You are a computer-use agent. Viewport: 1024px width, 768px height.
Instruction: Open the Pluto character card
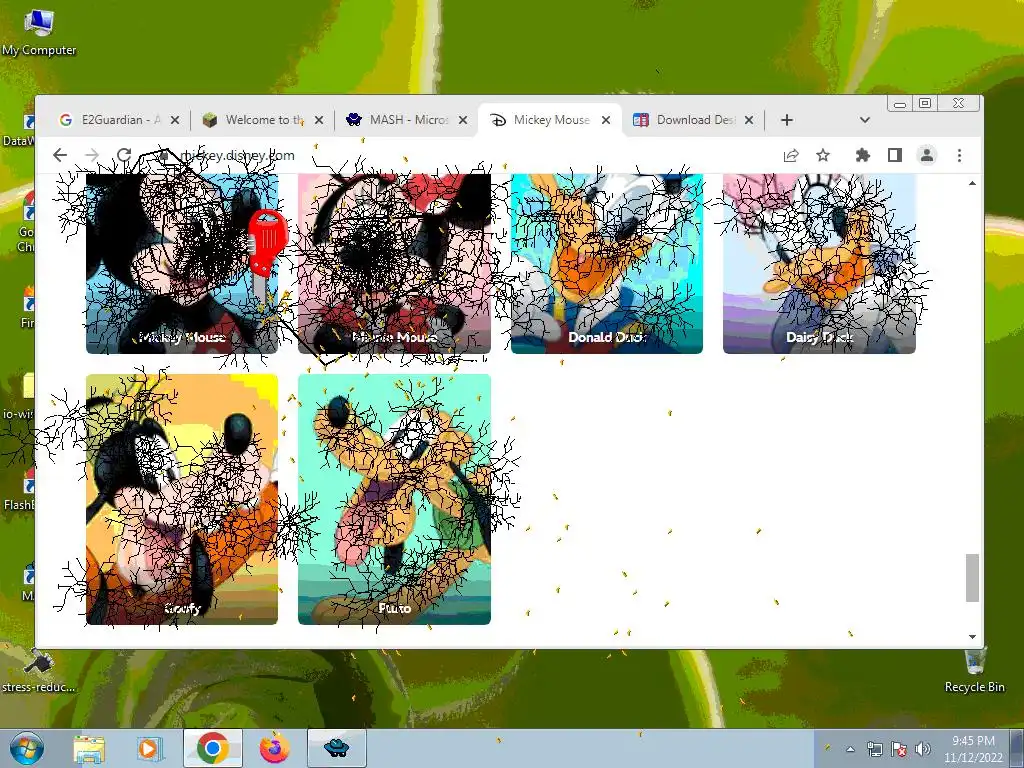tap(394, 499)
